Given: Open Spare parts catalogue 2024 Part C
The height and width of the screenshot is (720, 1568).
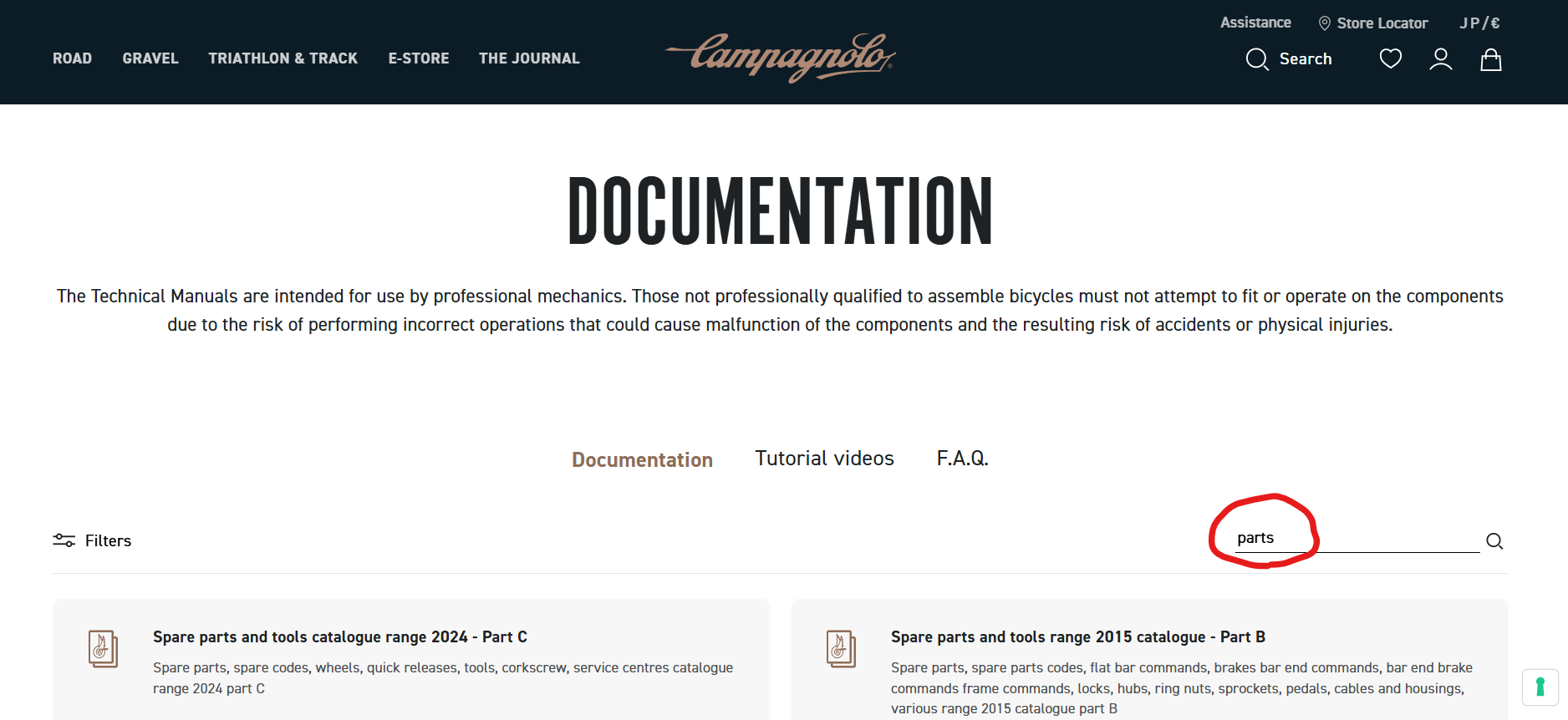Looking at the screenshot, I should click(339, 637).
